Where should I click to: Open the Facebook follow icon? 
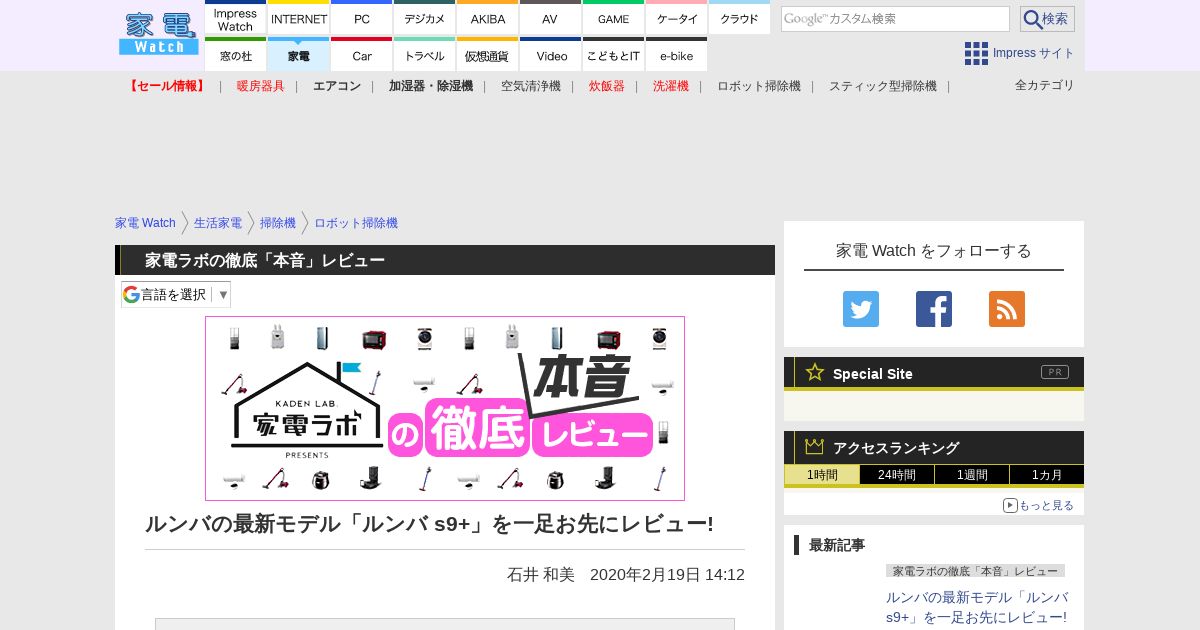click(934, 309)
